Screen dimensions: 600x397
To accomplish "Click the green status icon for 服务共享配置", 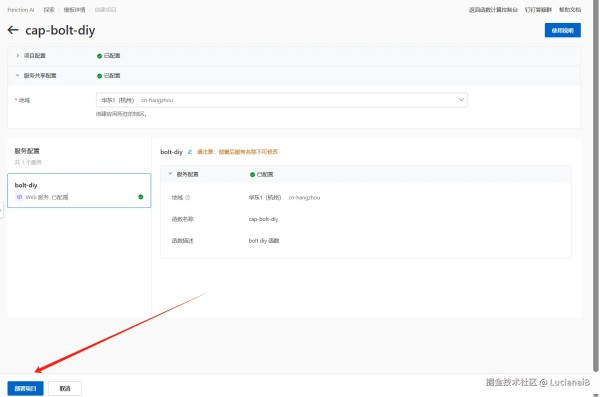I will pyautogui.click(x=99, y=76).
